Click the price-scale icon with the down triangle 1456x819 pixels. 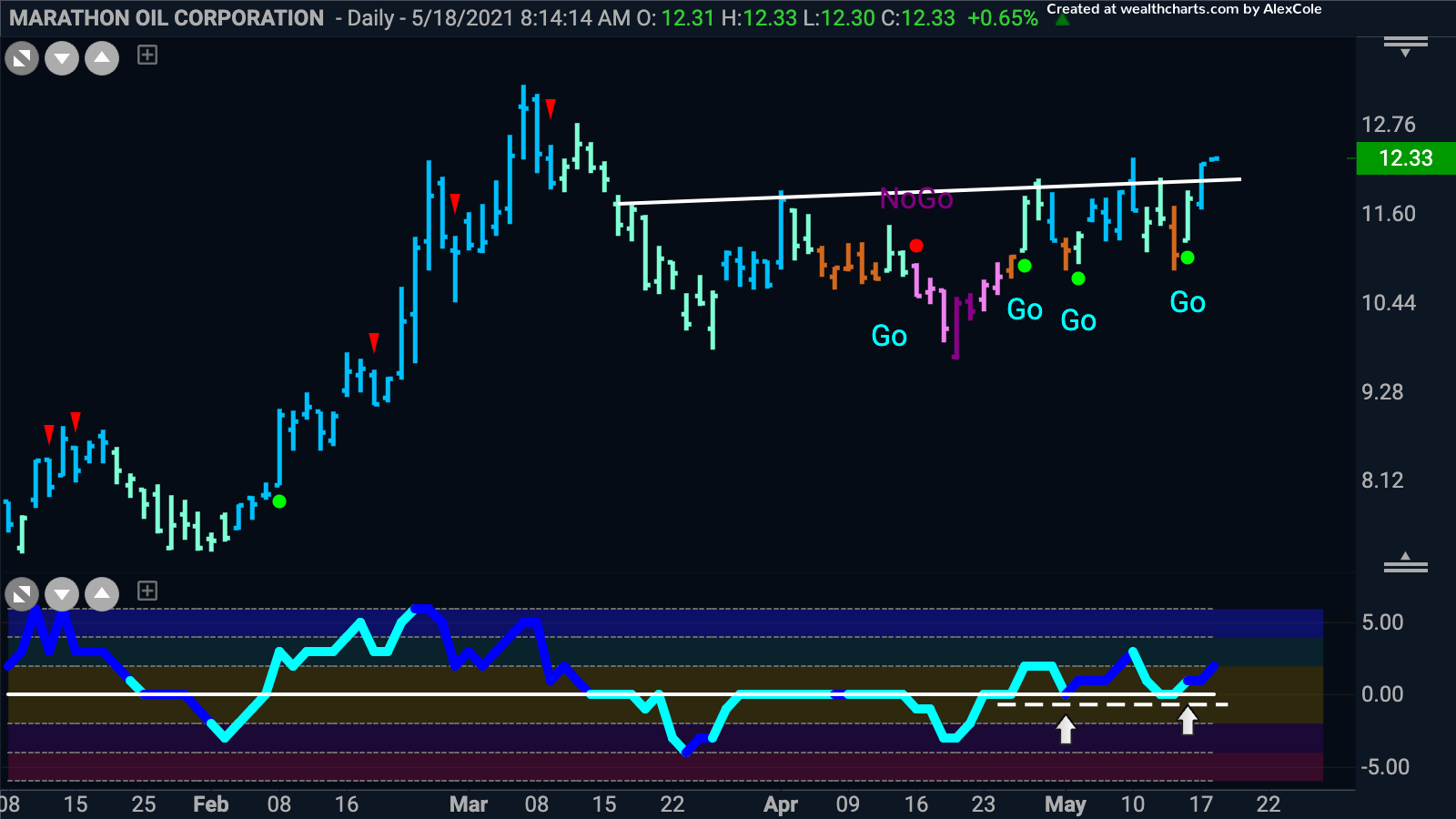1406,46
